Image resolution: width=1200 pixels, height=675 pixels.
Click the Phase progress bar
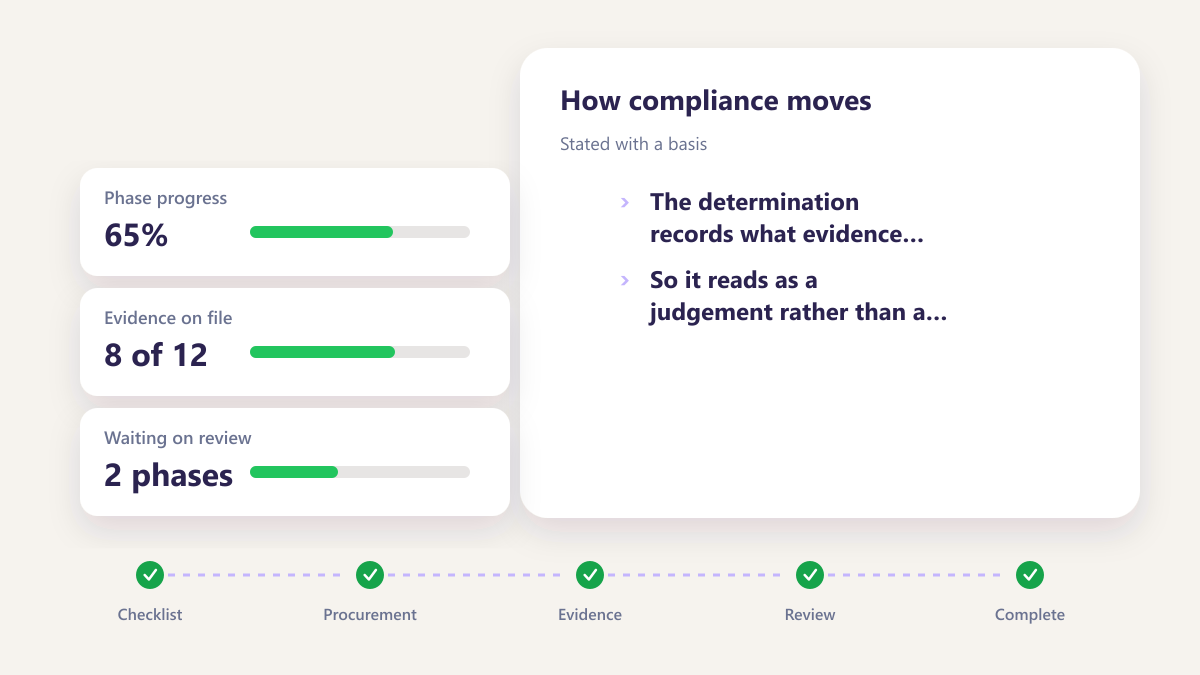coord(360,232)
